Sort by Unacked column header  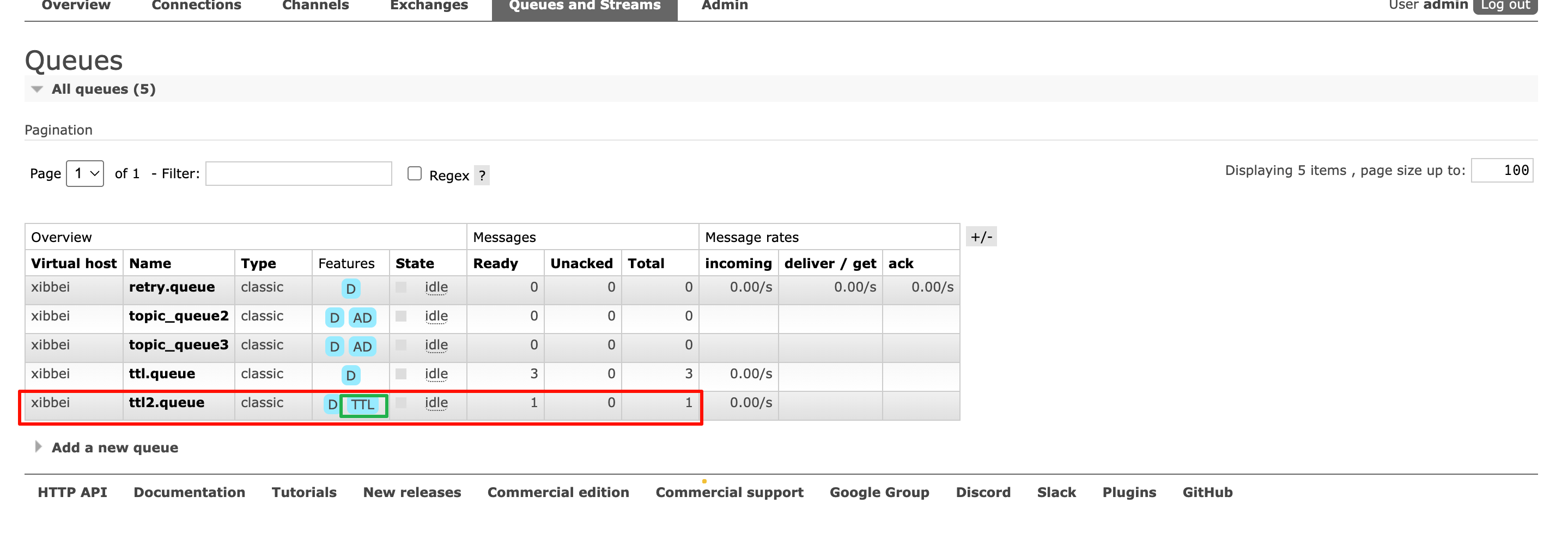tap(581, 264)
